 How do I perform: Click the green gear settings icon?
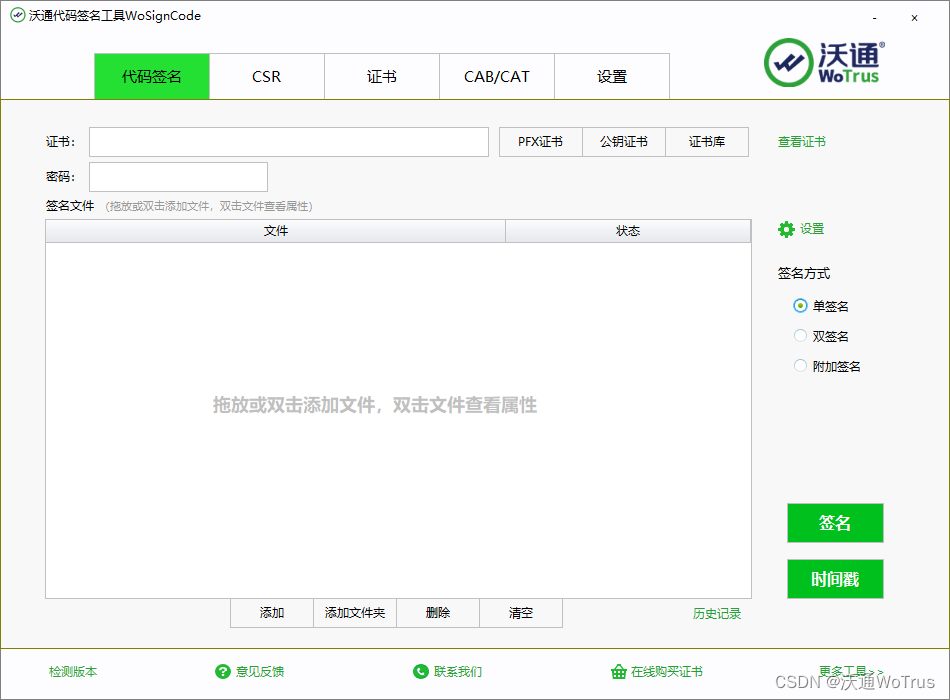tap(786, 230)
